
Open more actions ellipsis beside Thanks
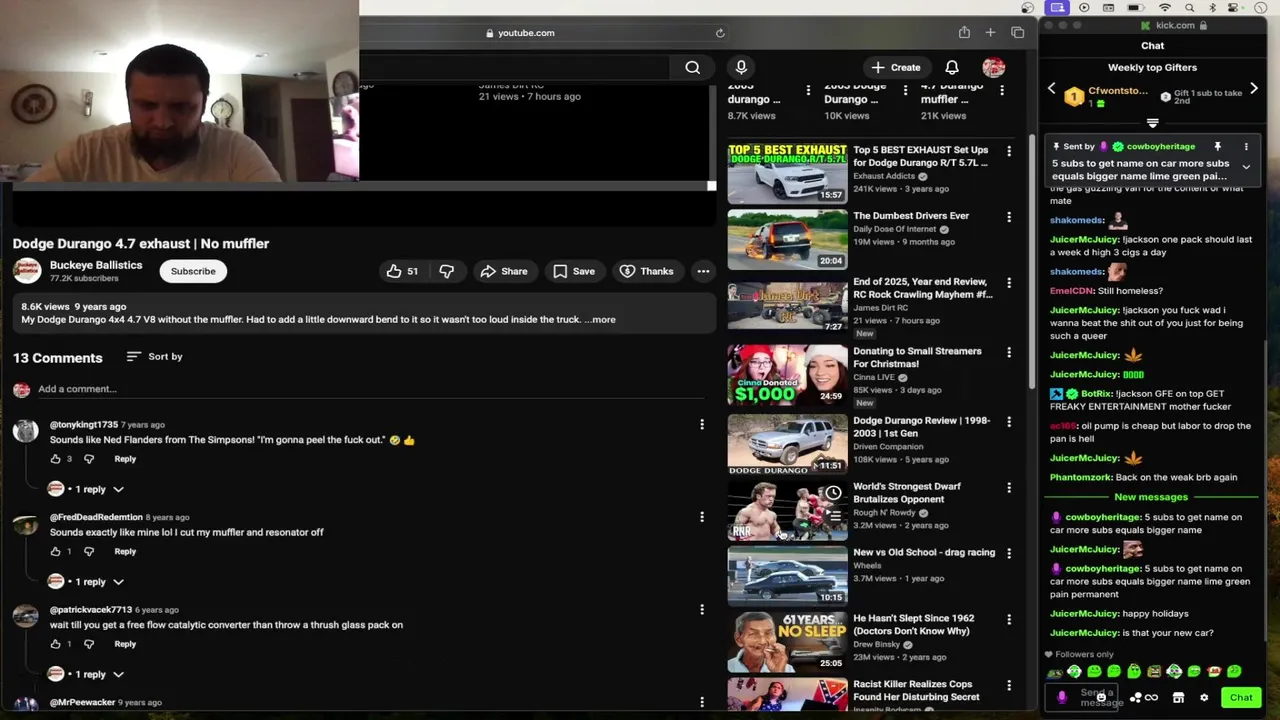coord(703,271)
